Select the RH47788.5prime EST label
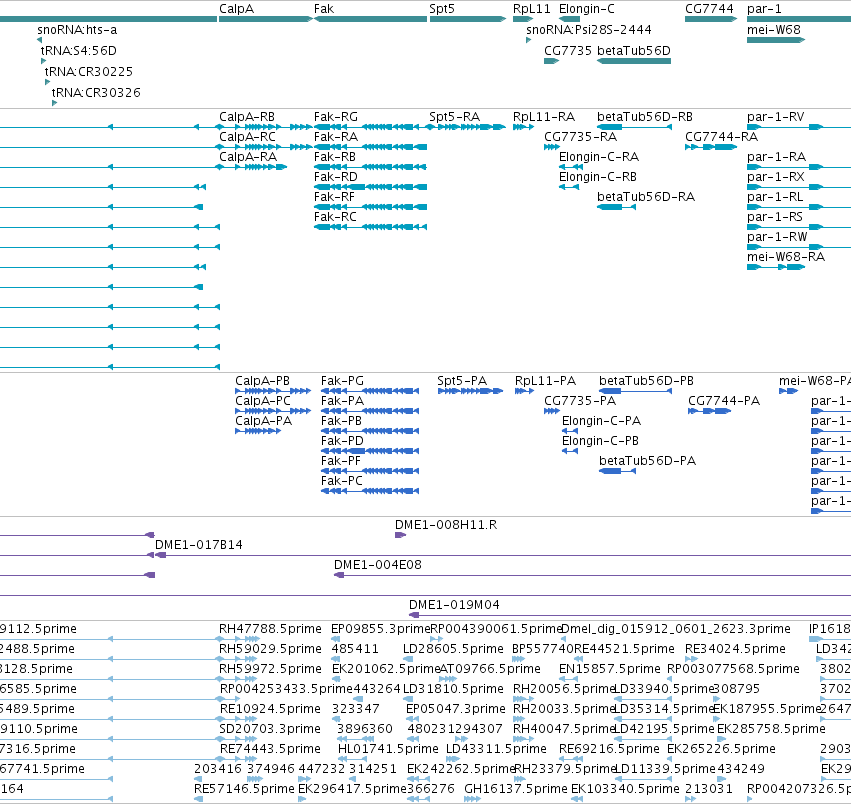The height and width of the screenshot is (804, 851). (270, 629)
